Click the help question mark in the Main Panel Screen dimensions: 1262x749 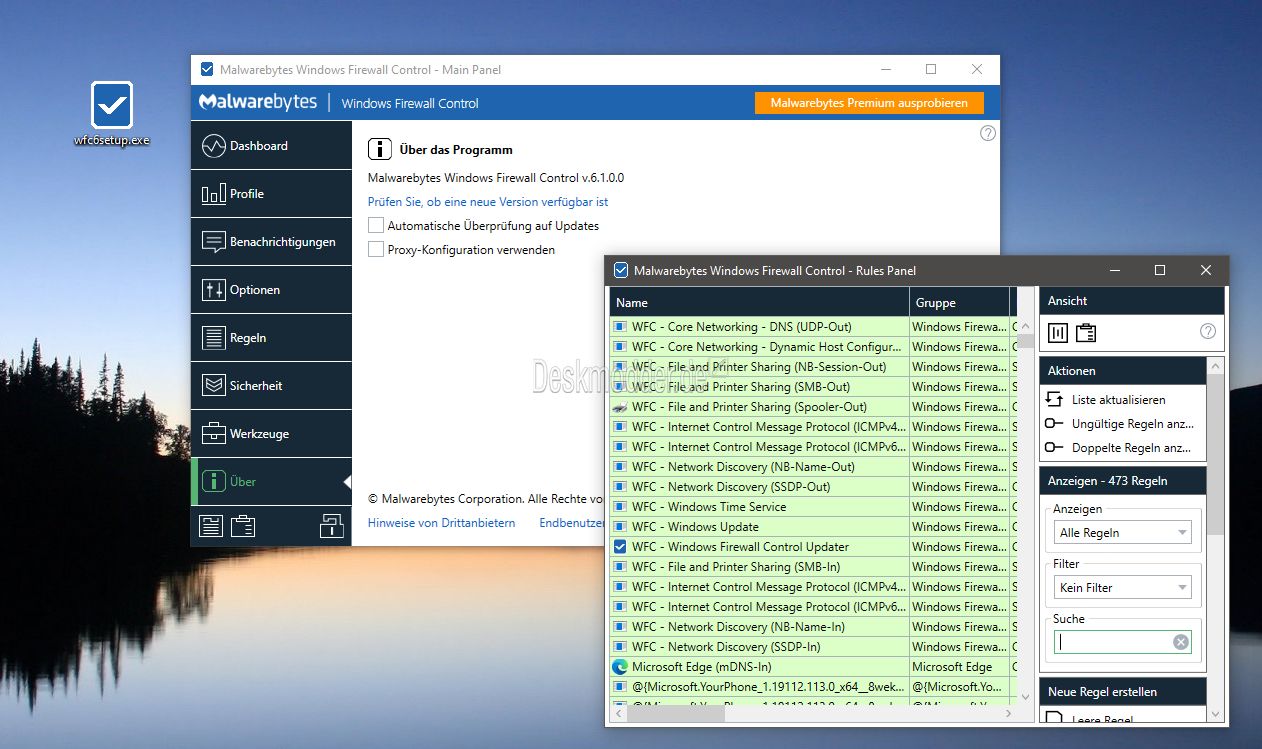point(988,133)
